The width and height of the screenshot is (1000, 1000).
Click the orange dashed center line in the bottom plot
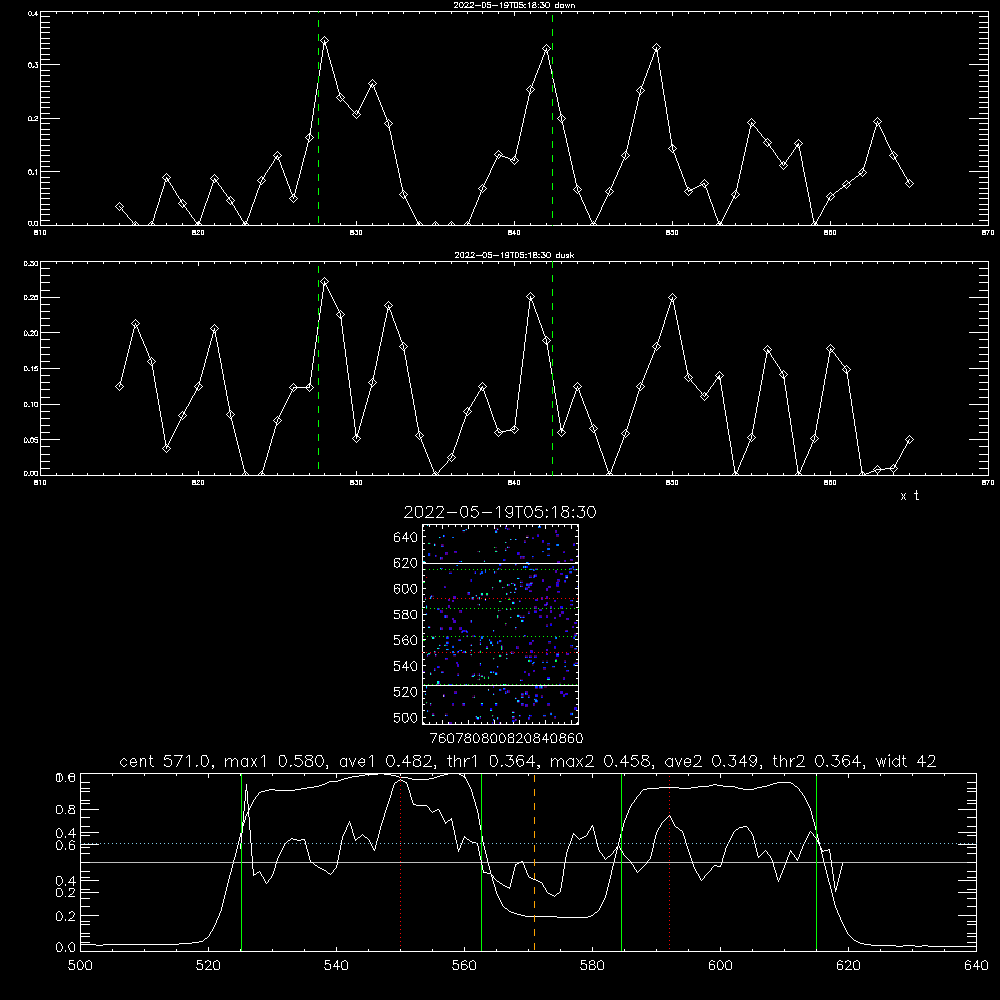[534, 862]
